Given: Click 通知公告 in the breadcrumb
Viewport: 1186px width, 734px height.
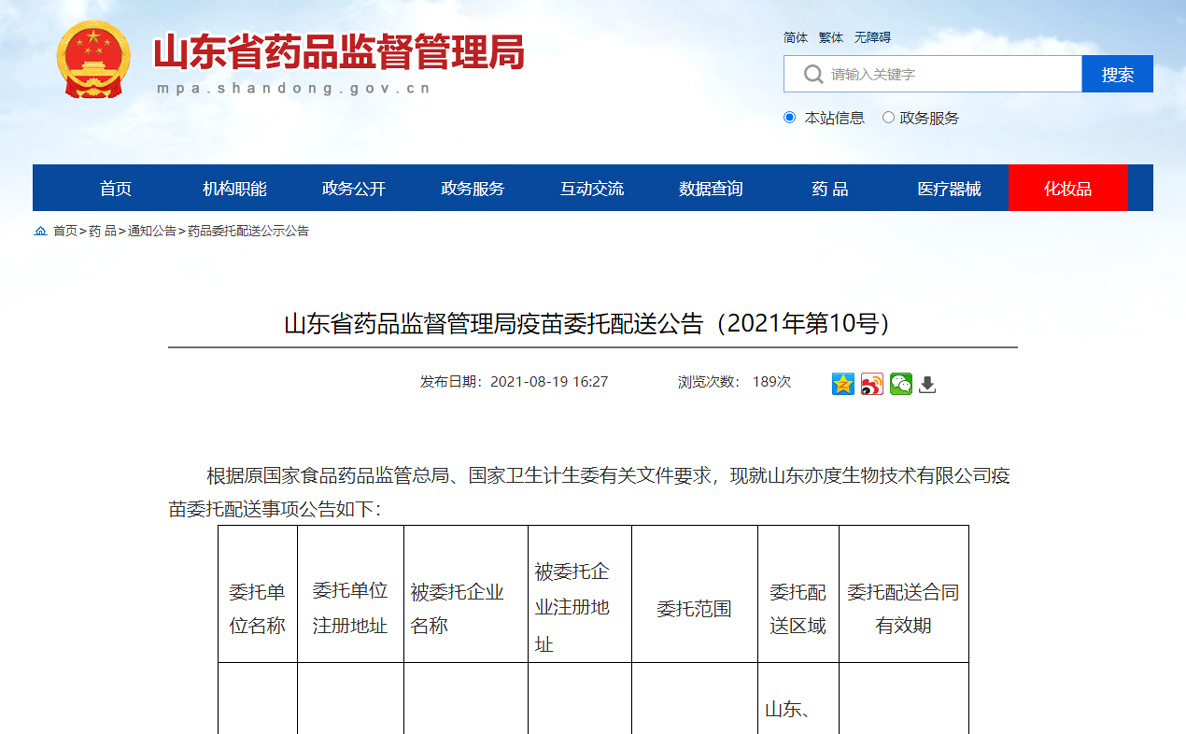Looking at the screenshot, I should 152,231.
